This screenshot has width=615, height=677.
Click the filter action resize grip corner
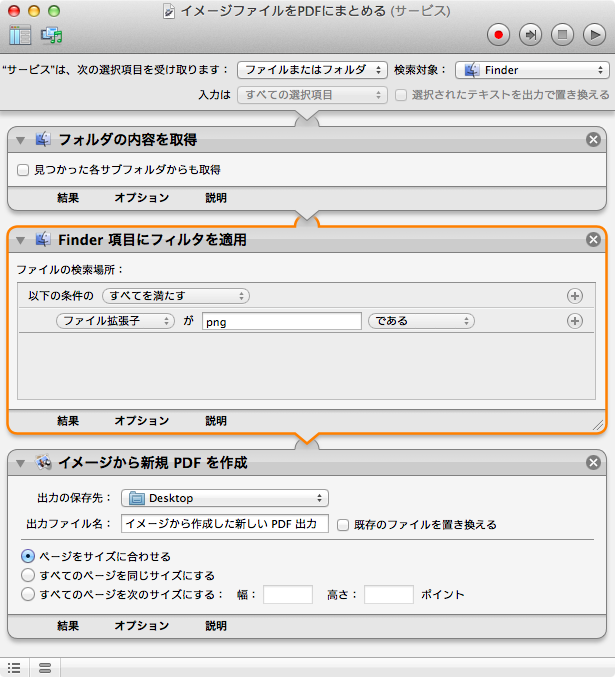[x=598, y=425]
